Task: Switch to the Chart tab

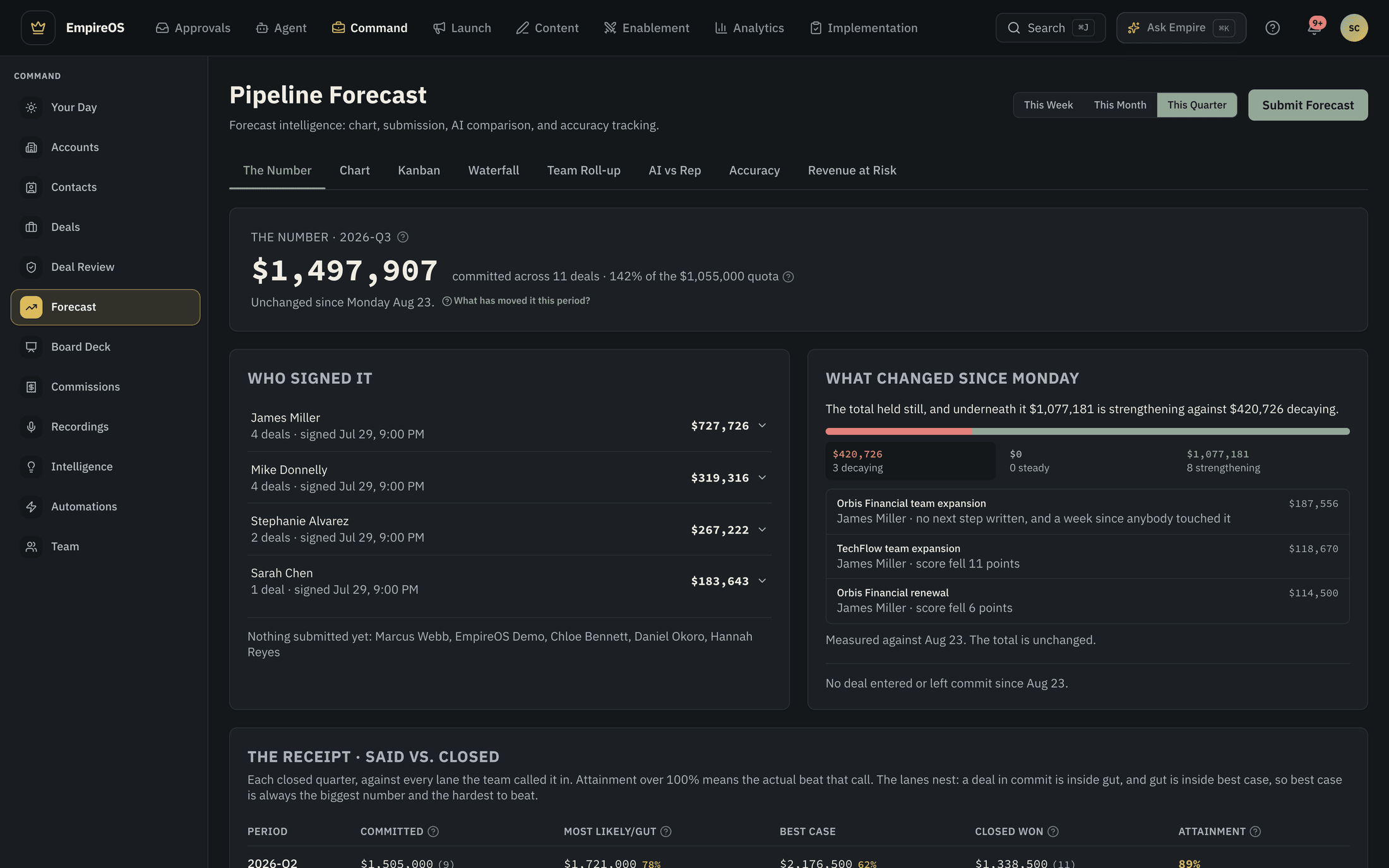Action: coord(354,170)
